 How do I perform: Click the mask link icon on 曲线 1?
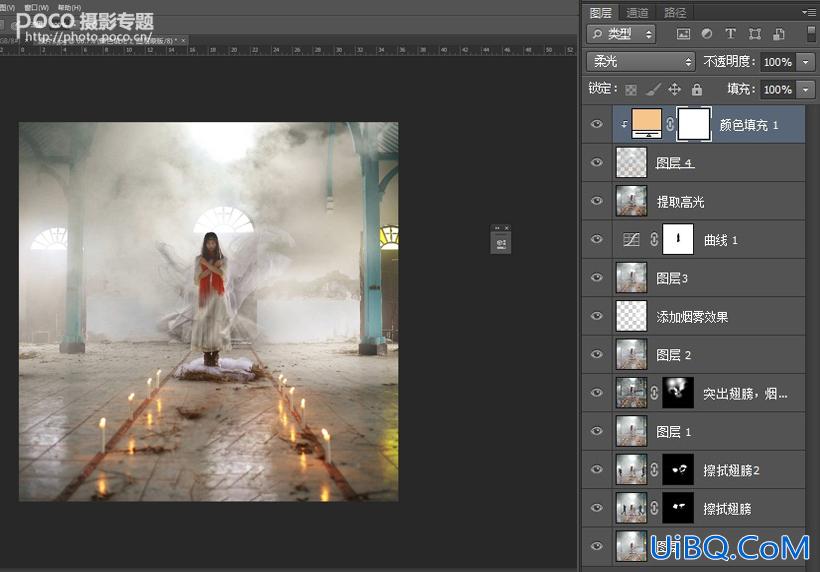tap(654, 239)
